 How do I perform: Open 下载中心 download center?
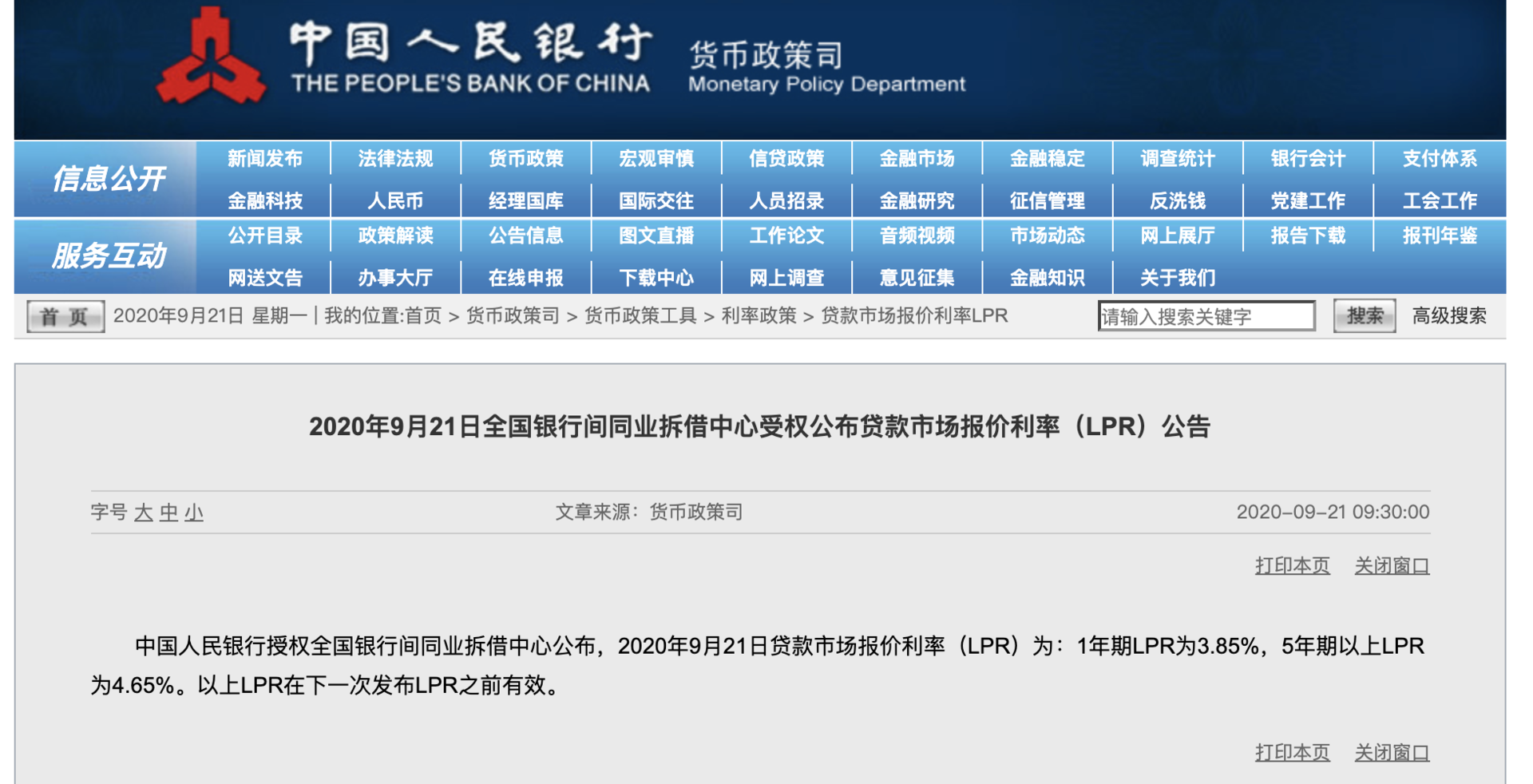point(656,277)
